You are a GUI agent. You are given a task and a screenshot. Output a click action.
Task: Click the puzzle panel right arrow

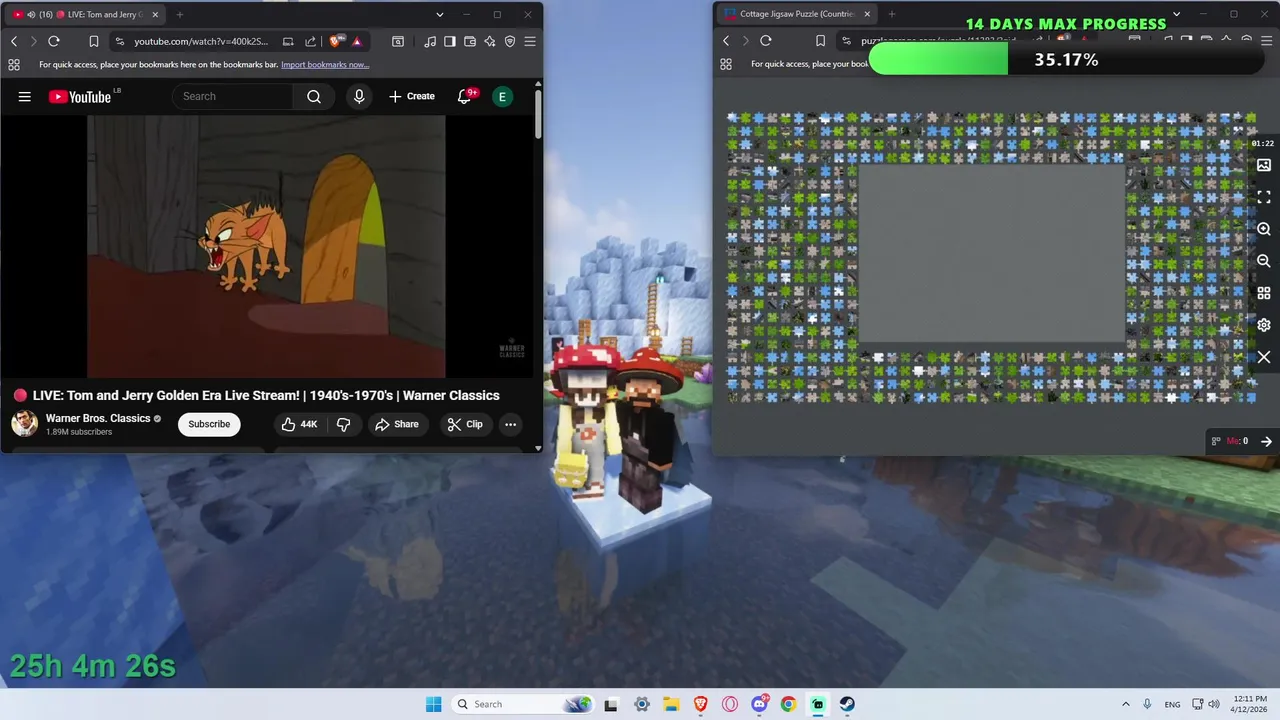1266,441
